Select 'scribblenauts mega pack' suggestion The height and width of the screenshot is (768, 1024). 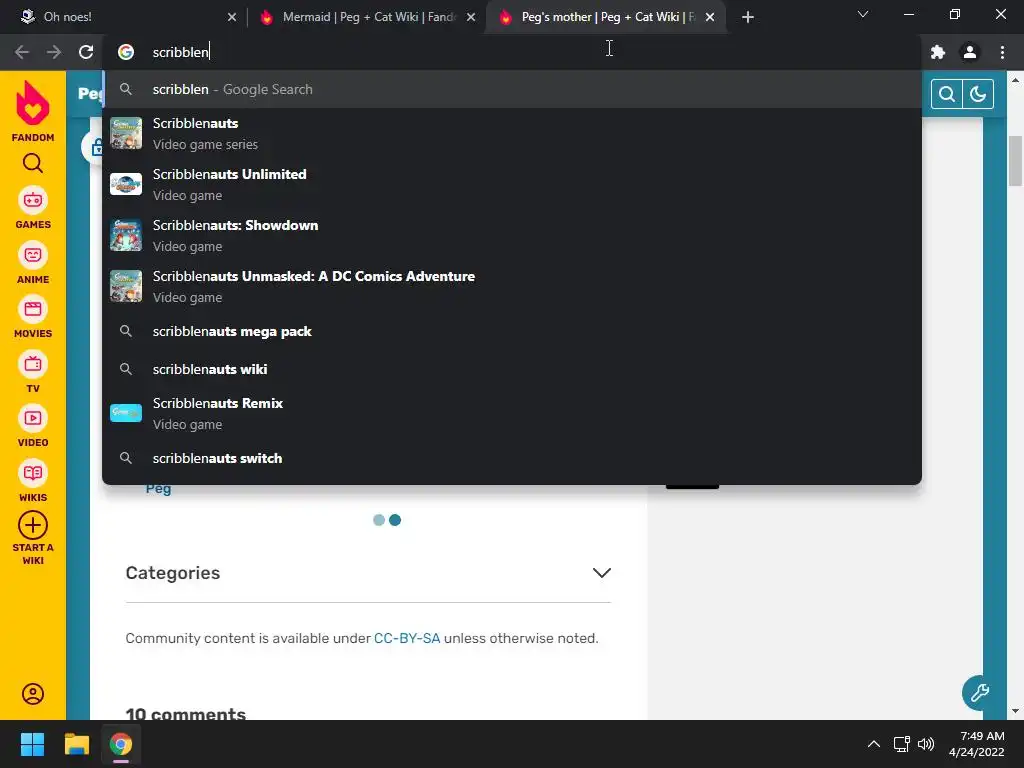click(512, 331)
